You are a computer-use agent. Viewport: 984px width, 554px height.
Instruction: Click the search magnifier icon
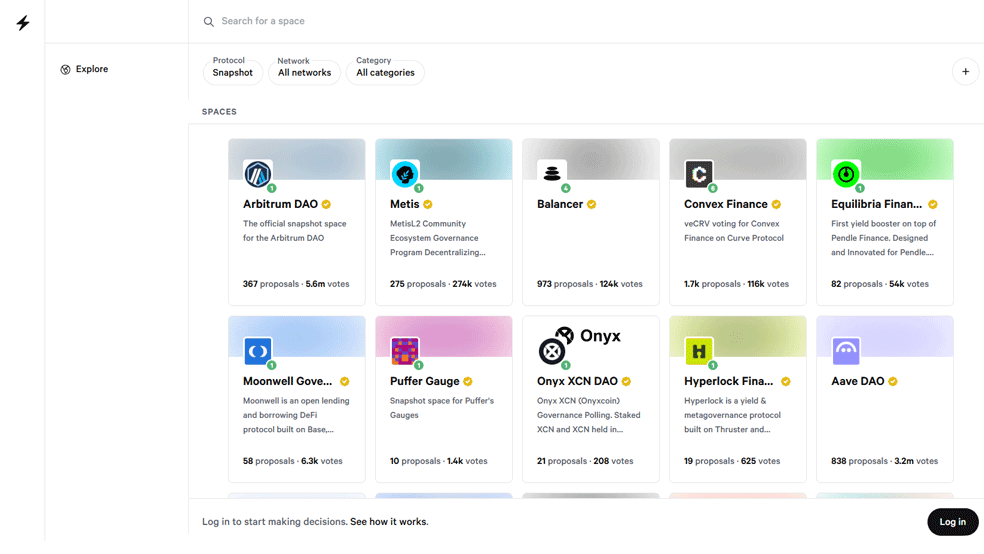208,21
